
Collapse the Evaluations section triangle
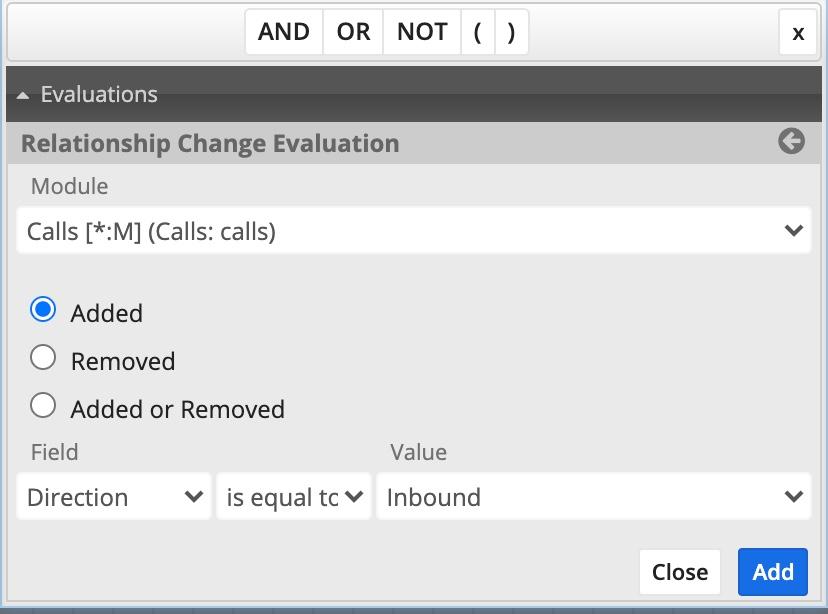pyautogui.click(x=23, y=95)
